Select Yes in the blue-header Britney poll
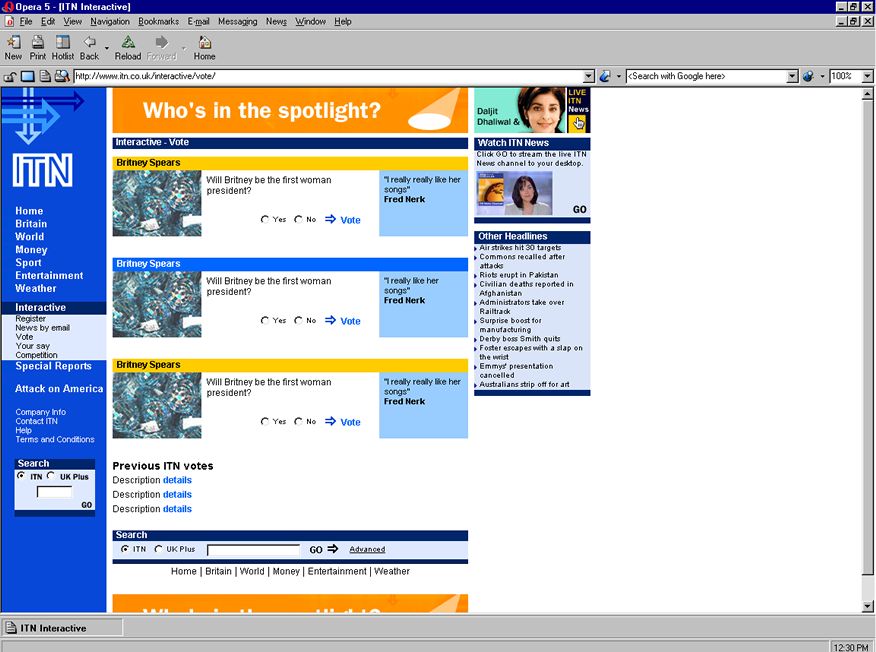Viewport: 876px width, 652px height. click(265, 321)
